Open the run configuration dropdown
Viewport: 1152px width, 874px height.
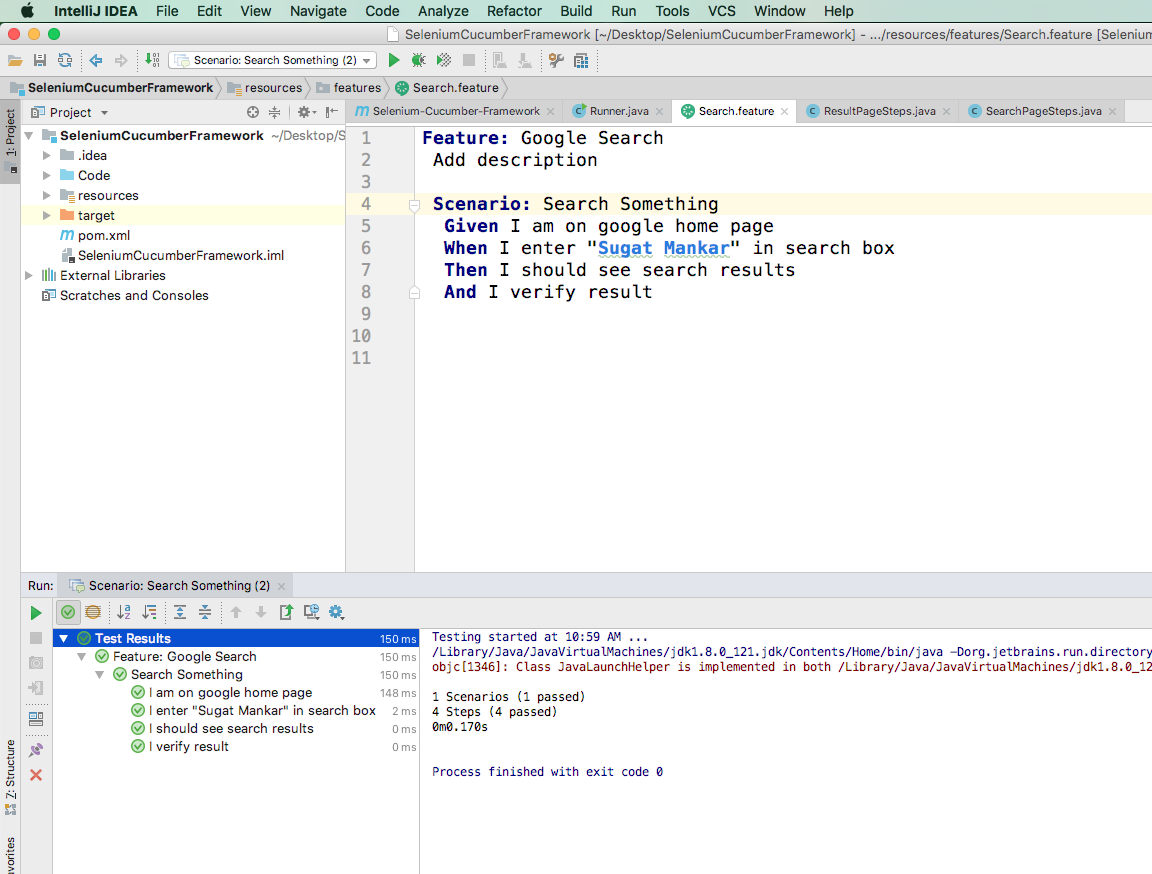tap(272, 61)
